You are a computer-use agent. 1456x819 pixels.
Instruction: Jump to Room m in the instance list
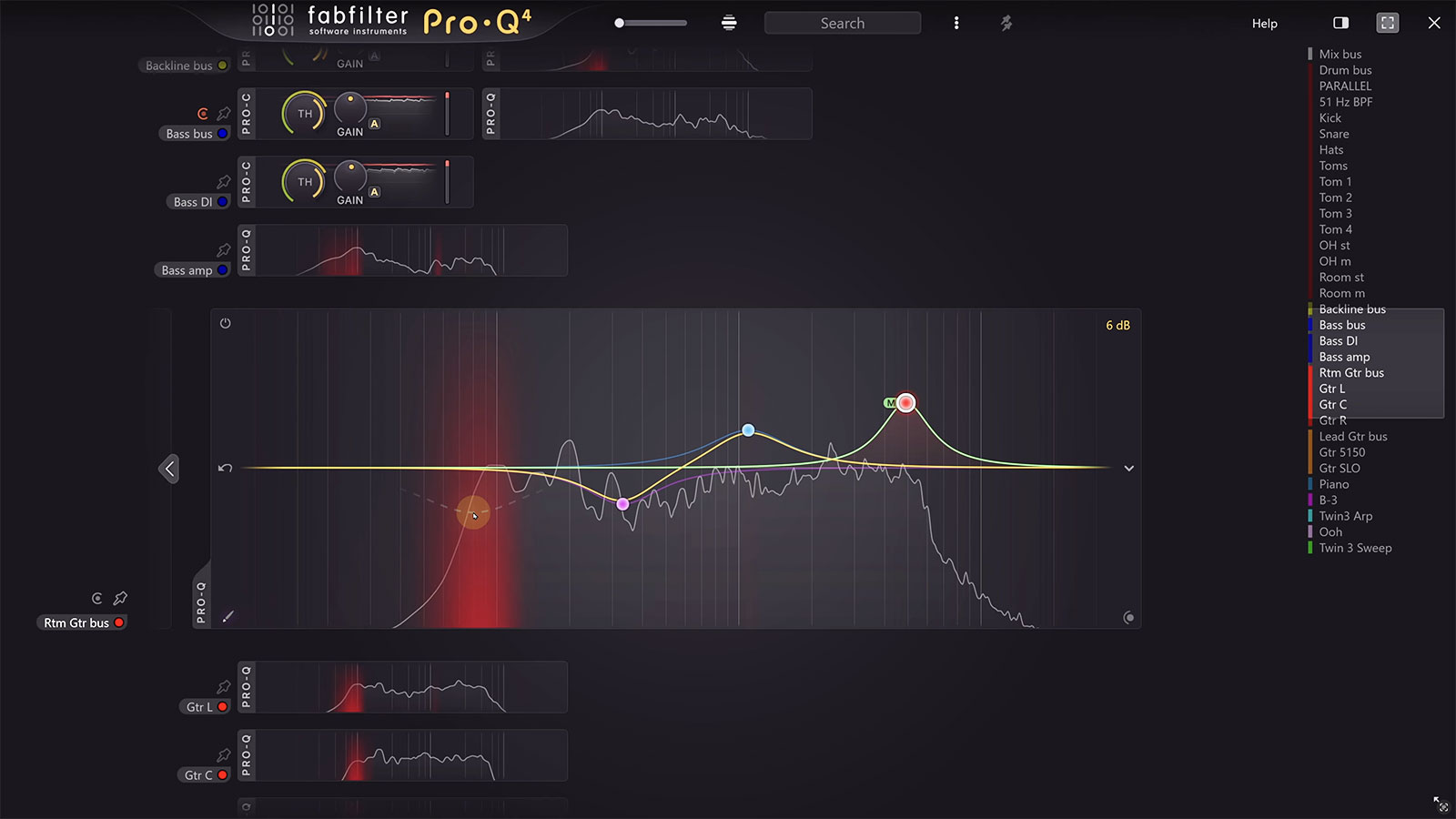pyautogui.click(x=1342, y=293)
